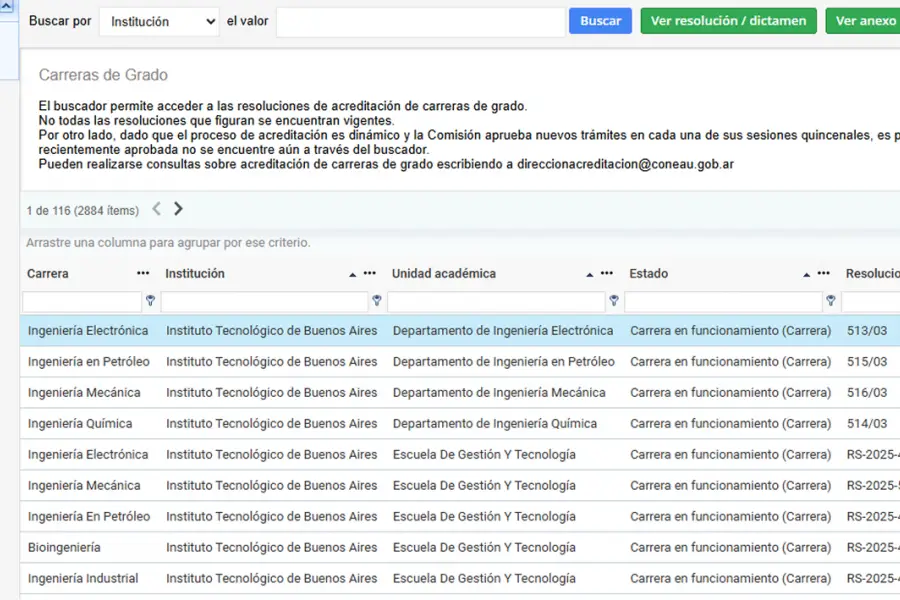
Task: Open the Institución column header menu
Action: (368, 273)
